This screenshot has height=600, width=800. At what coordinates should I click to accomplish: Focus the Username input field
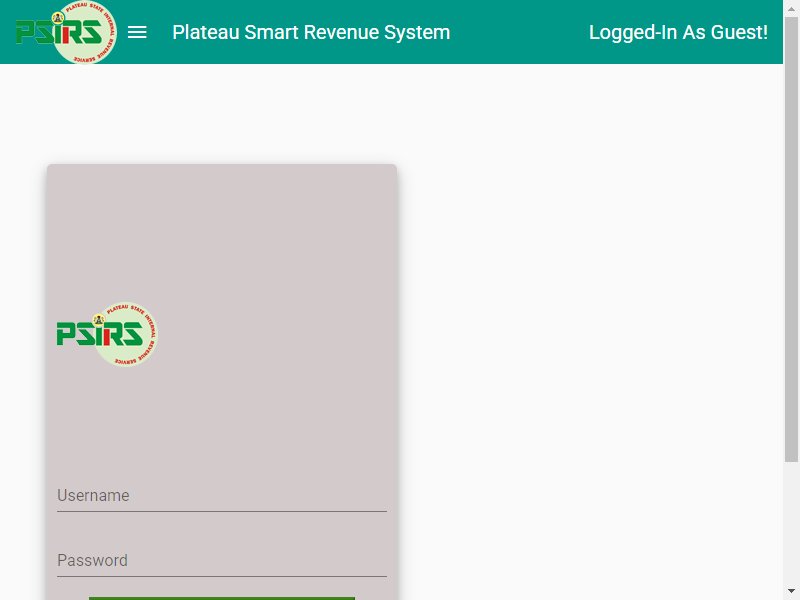222,495
